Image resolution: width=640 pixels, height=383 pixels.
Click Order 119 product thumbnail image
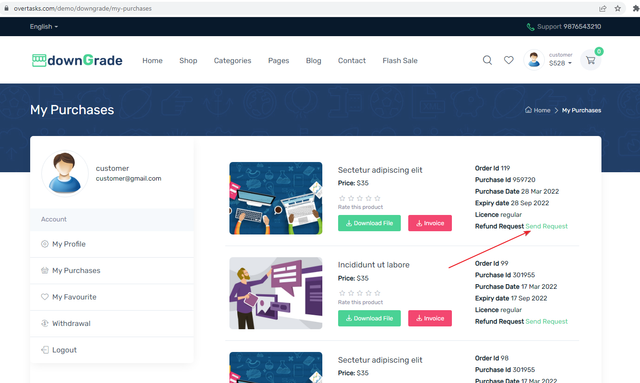(x=276, y=198)
